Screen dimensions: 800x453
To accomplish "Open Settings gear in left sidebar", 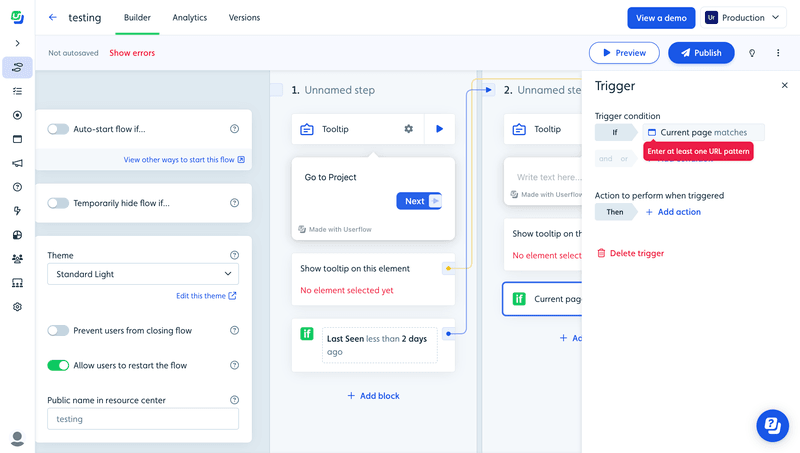I will 17,307.
